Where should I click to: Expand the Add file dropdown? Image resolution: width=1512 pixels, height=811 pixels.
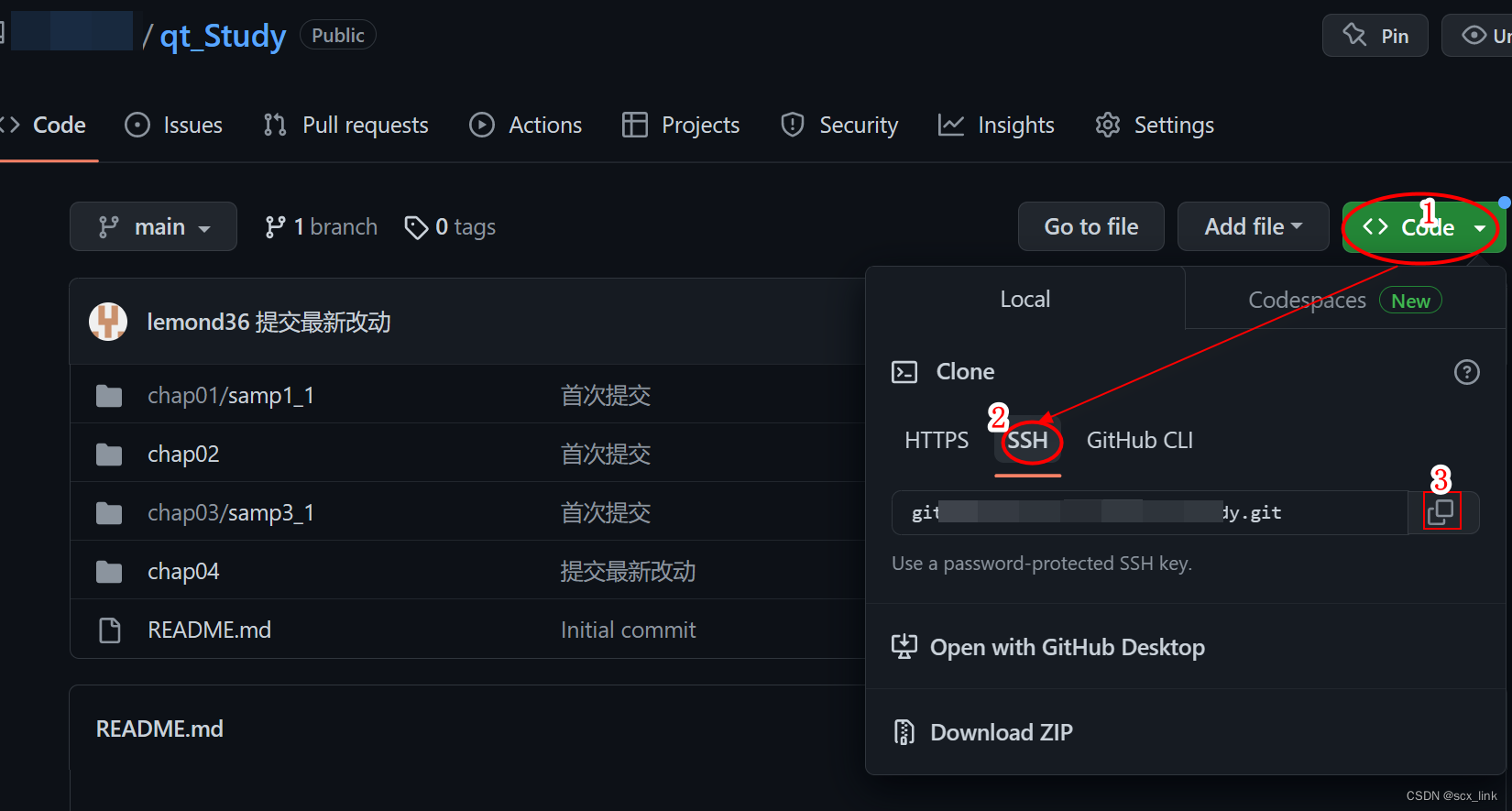1253,226
